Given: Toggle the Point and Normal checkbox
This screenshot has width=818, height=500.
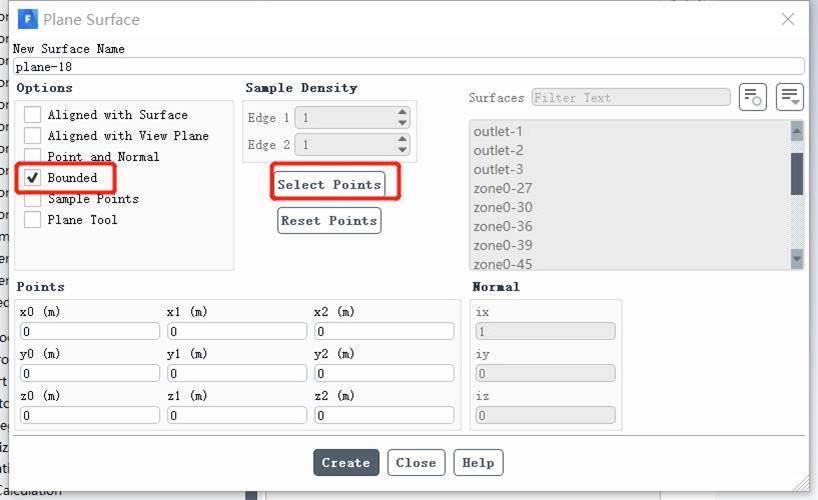Looking at the screenshot, I should [x=32, y=156].
